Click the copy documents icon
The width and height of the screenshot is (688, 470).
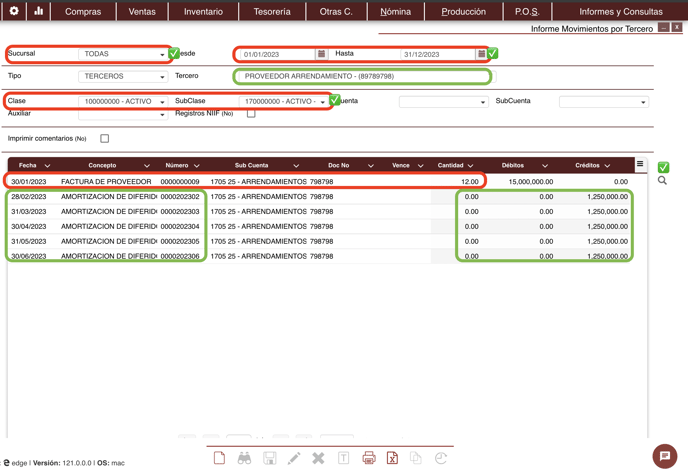[416, 458]
